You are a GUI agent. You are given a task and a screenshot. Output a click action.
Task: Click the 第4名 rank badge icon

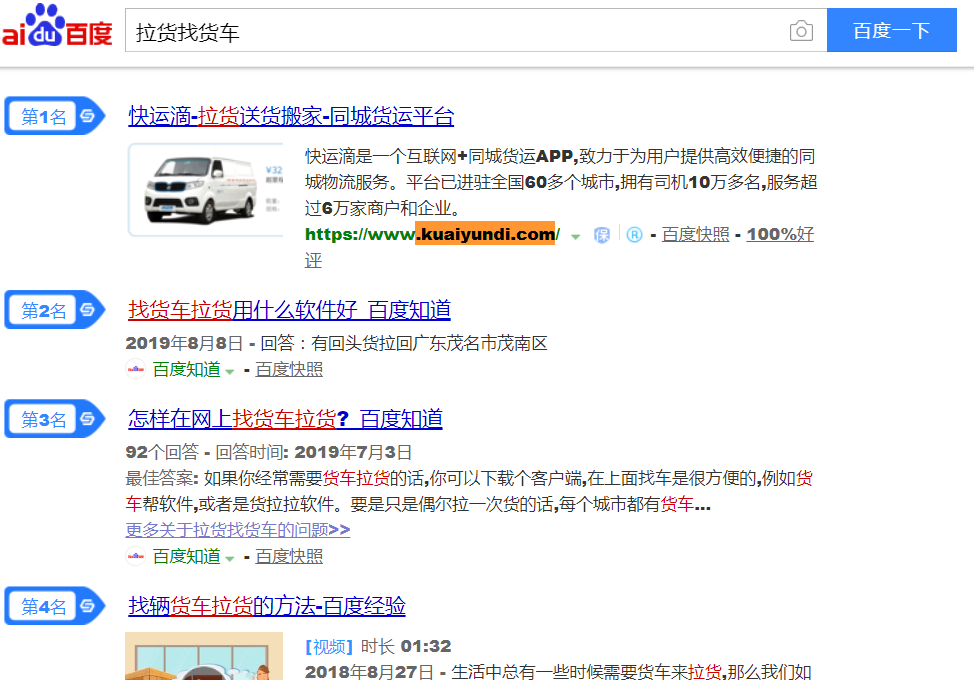click(x=55, y=605)
